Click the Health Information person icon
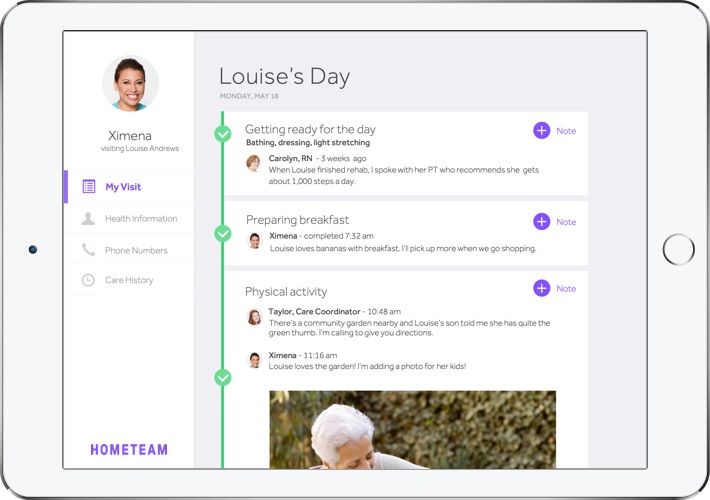This screenshot has width=710, height=500. point(89,219)
